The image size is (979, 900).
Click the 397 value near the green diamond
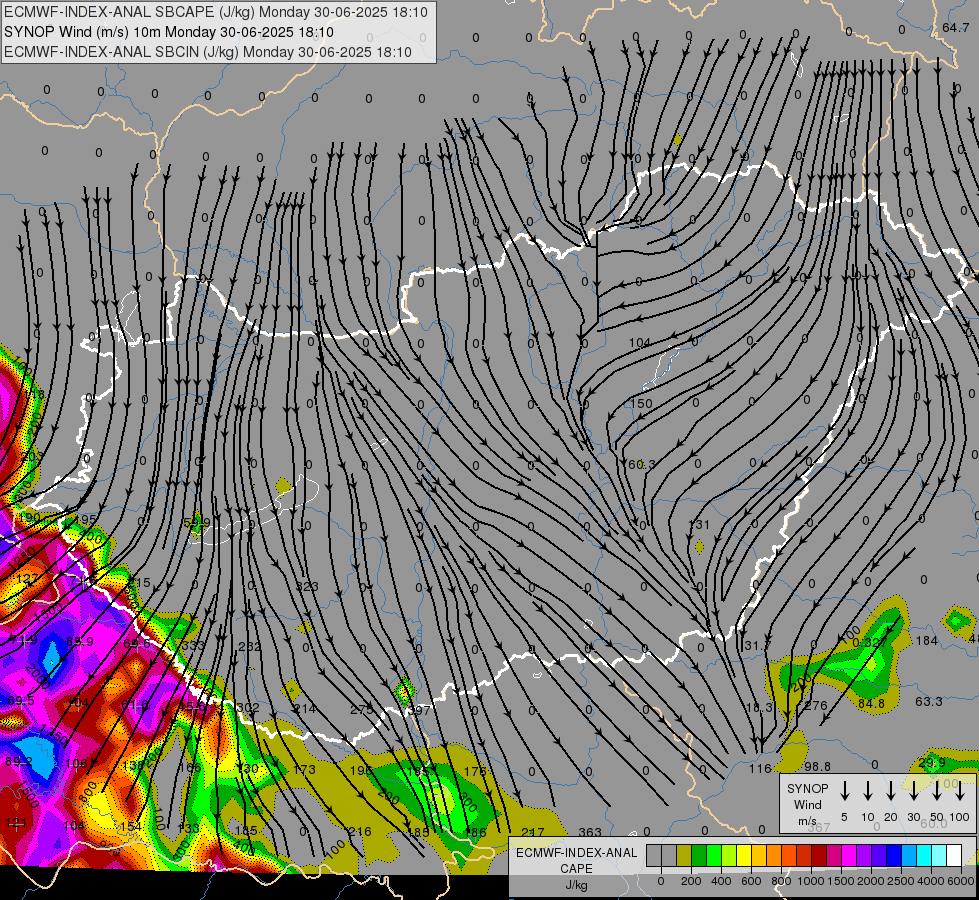tap(419, 710)
